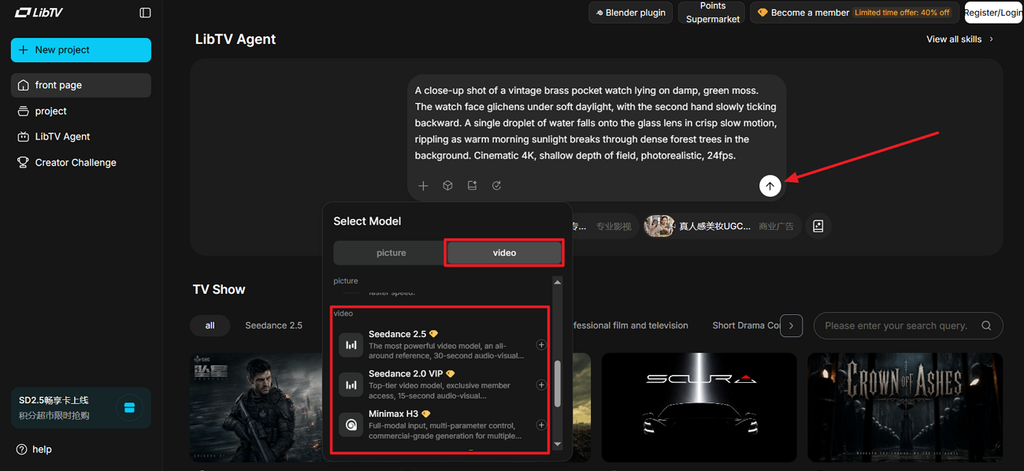Image resolution: width=1024 pixels, height=471 pixels.
Task: Start a New project
Action: tap(81, 50)
